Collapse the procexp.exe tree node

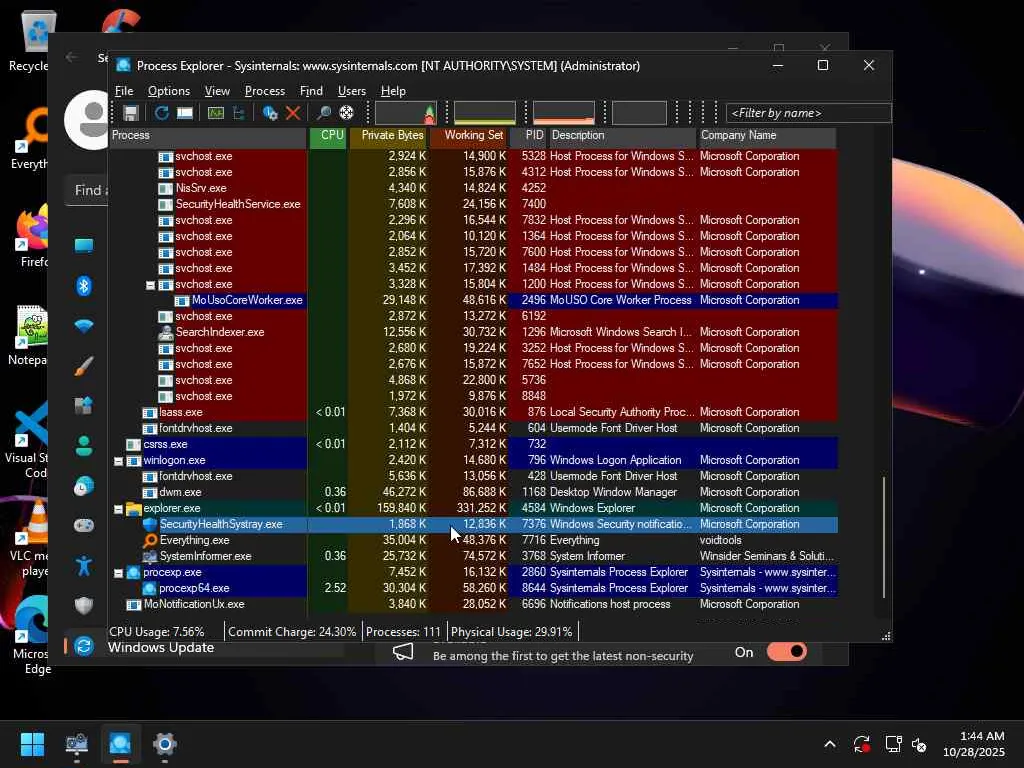pyautogui.click(x=118, y=573)
